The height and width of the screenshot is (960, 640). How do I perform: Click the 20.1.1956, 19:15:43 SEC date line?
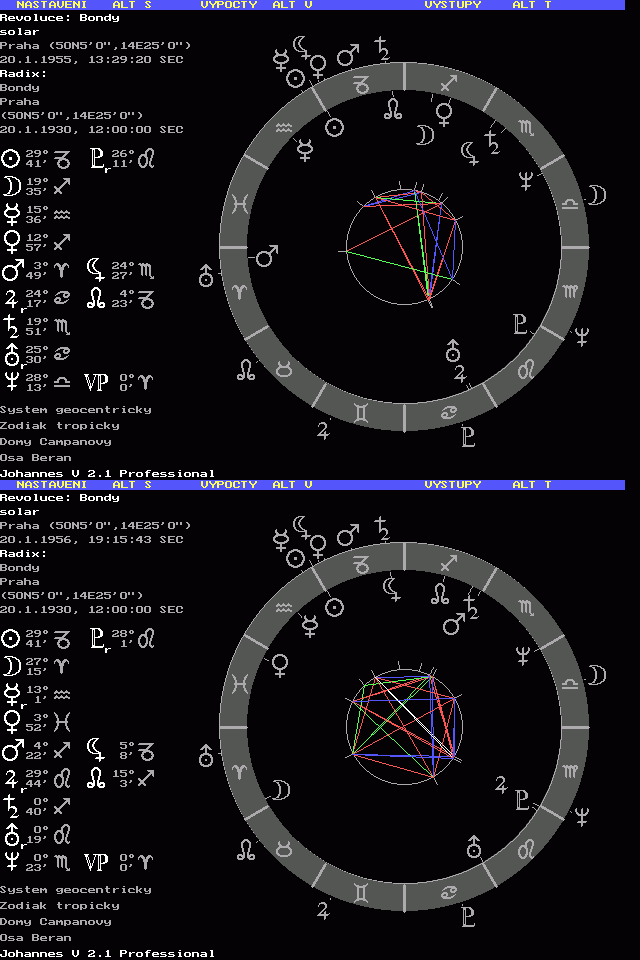(92, 539)
